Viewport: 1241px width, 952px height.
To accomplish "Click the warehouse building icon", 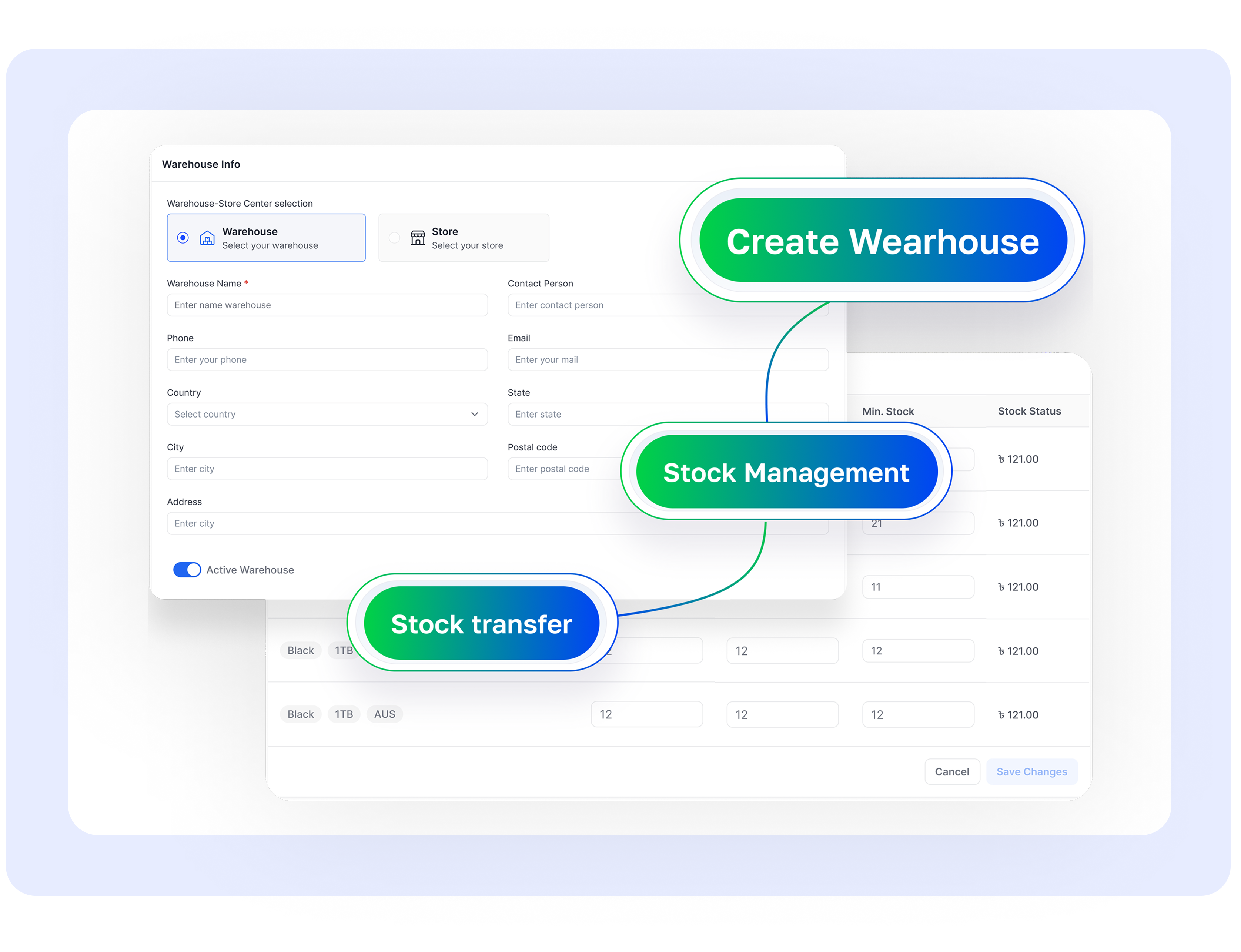I will (207, 238).
